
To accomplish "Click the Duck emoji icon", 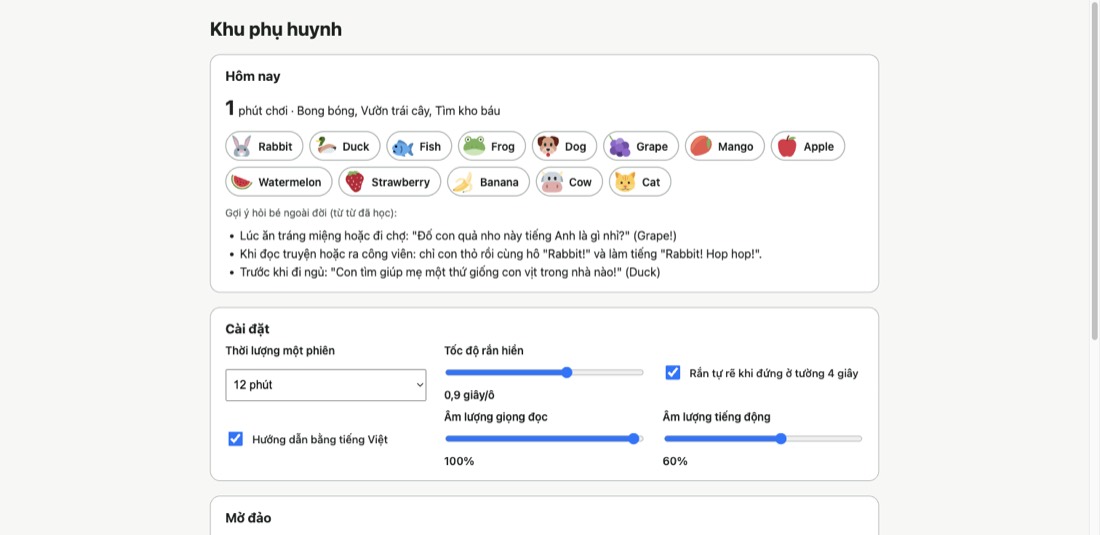I will pos(326,147).
